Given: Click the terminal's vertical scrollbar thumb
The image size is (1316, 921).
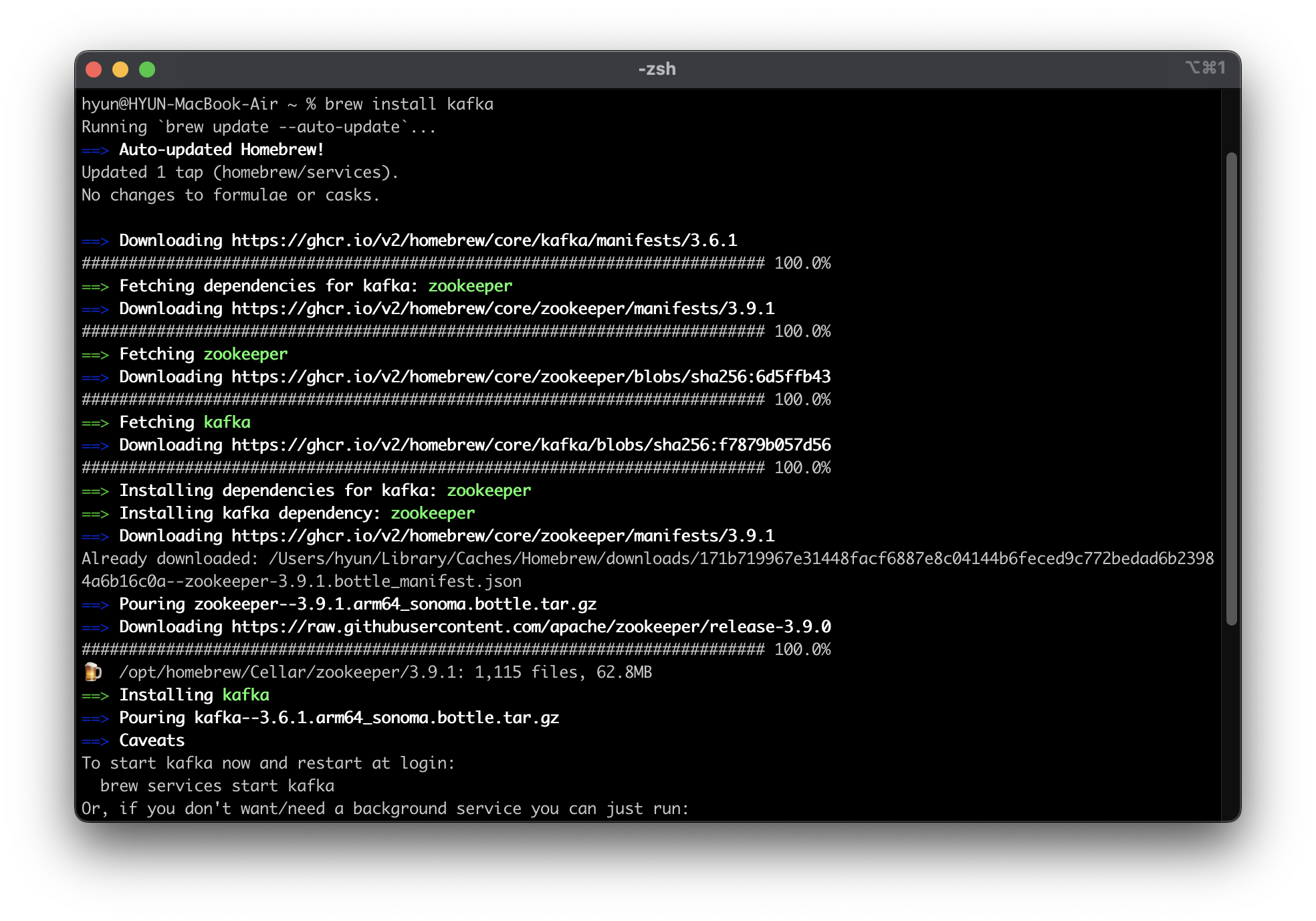Looking at the screenshot, I should (1231, 389).
